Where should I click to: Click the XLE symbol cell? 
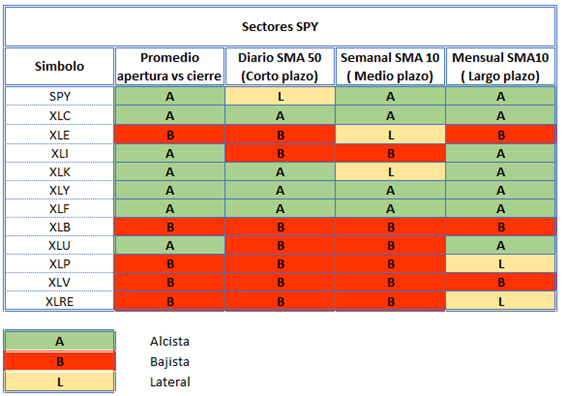tap(60, 135)
